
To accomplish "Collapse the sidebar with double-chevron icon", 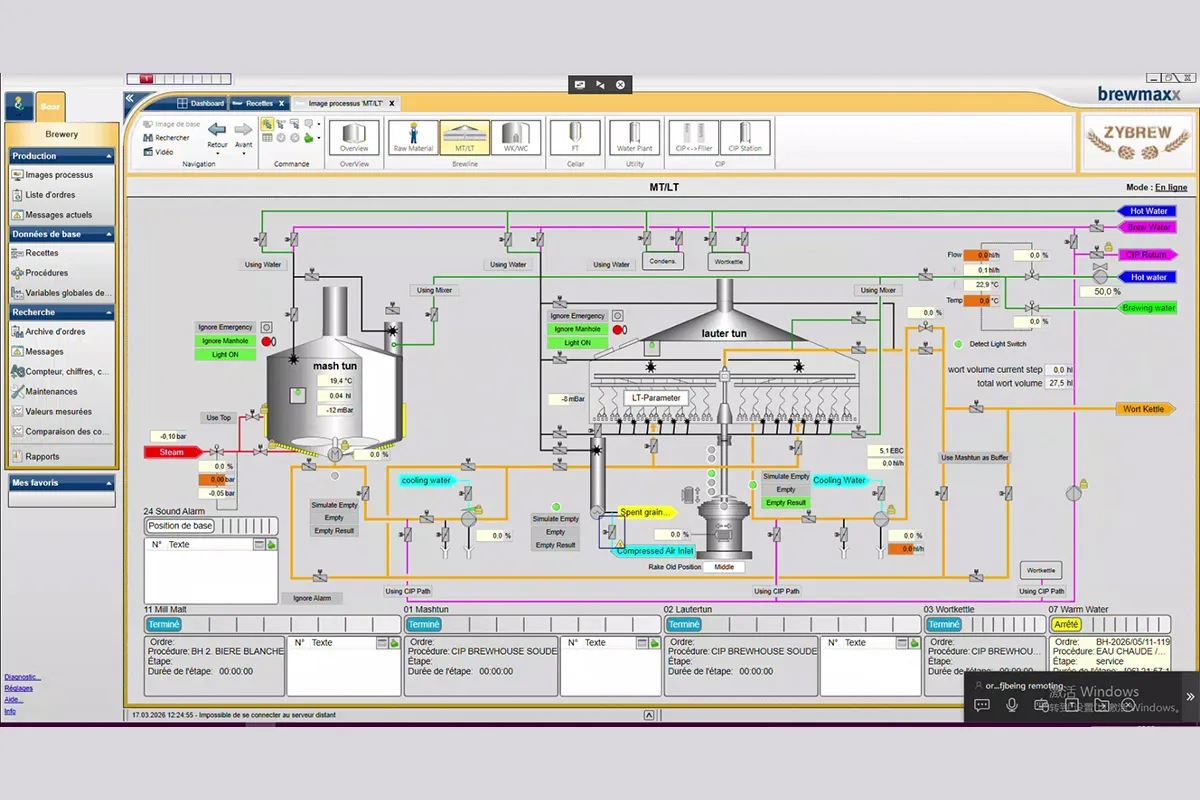I will click(x=129, y=98).
